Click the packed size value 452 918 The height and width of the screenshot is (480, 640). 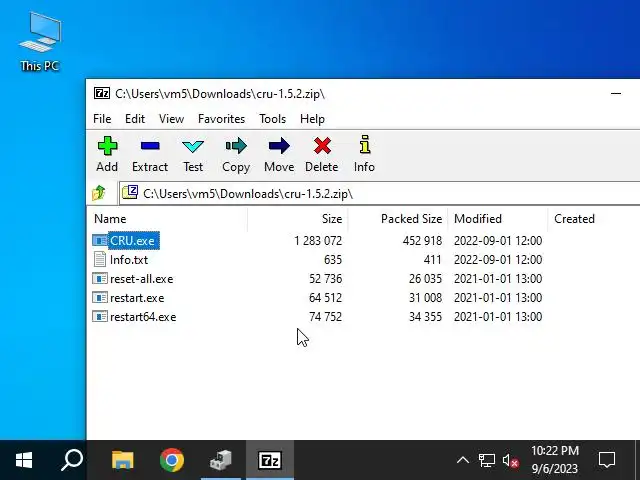click(422, 240)
